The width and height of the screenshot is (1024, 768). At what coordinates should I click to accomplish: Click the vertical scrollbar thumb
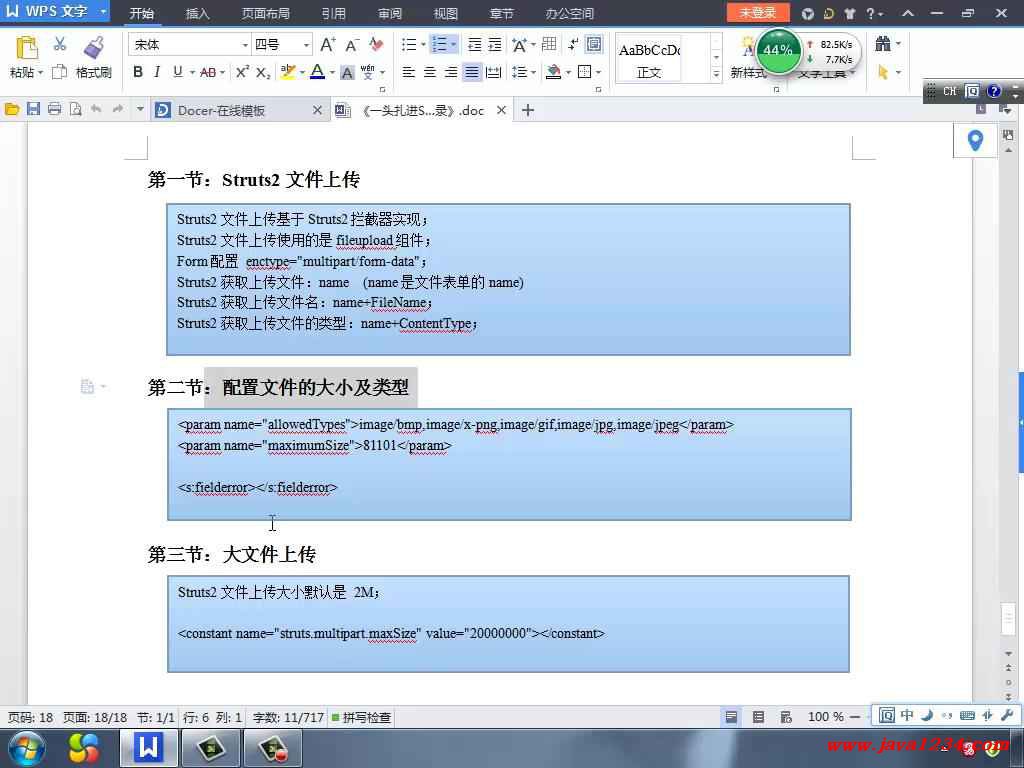[x=1008, y=618]
